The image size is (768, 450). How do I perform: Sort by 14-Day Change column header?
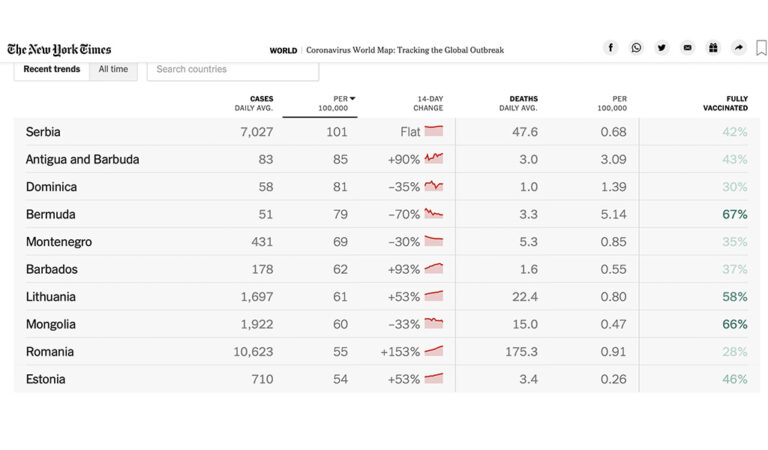(428, 103)
